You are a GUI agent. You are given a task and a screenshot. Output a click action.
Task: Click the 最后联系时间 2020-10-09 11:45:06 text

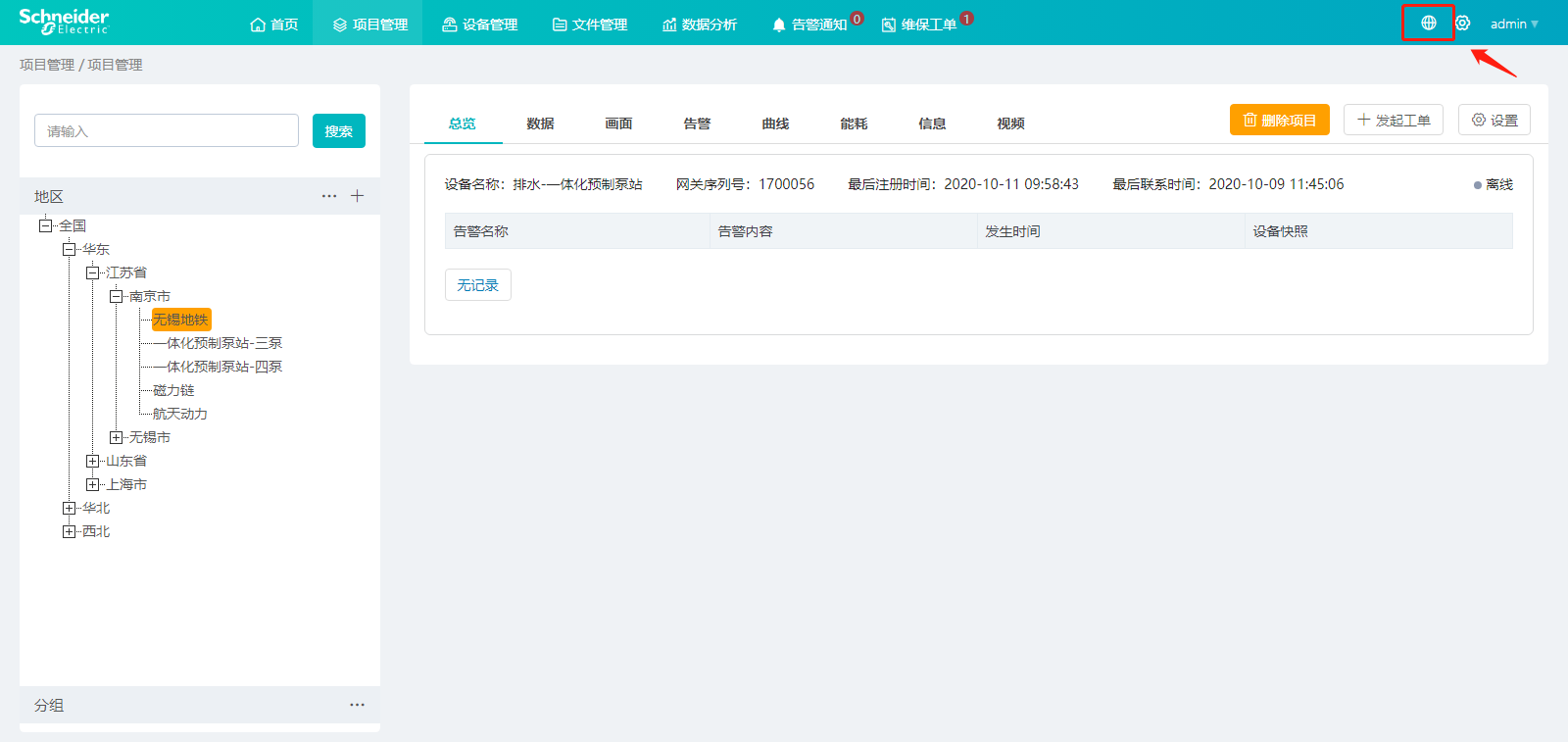(1228, 184)
